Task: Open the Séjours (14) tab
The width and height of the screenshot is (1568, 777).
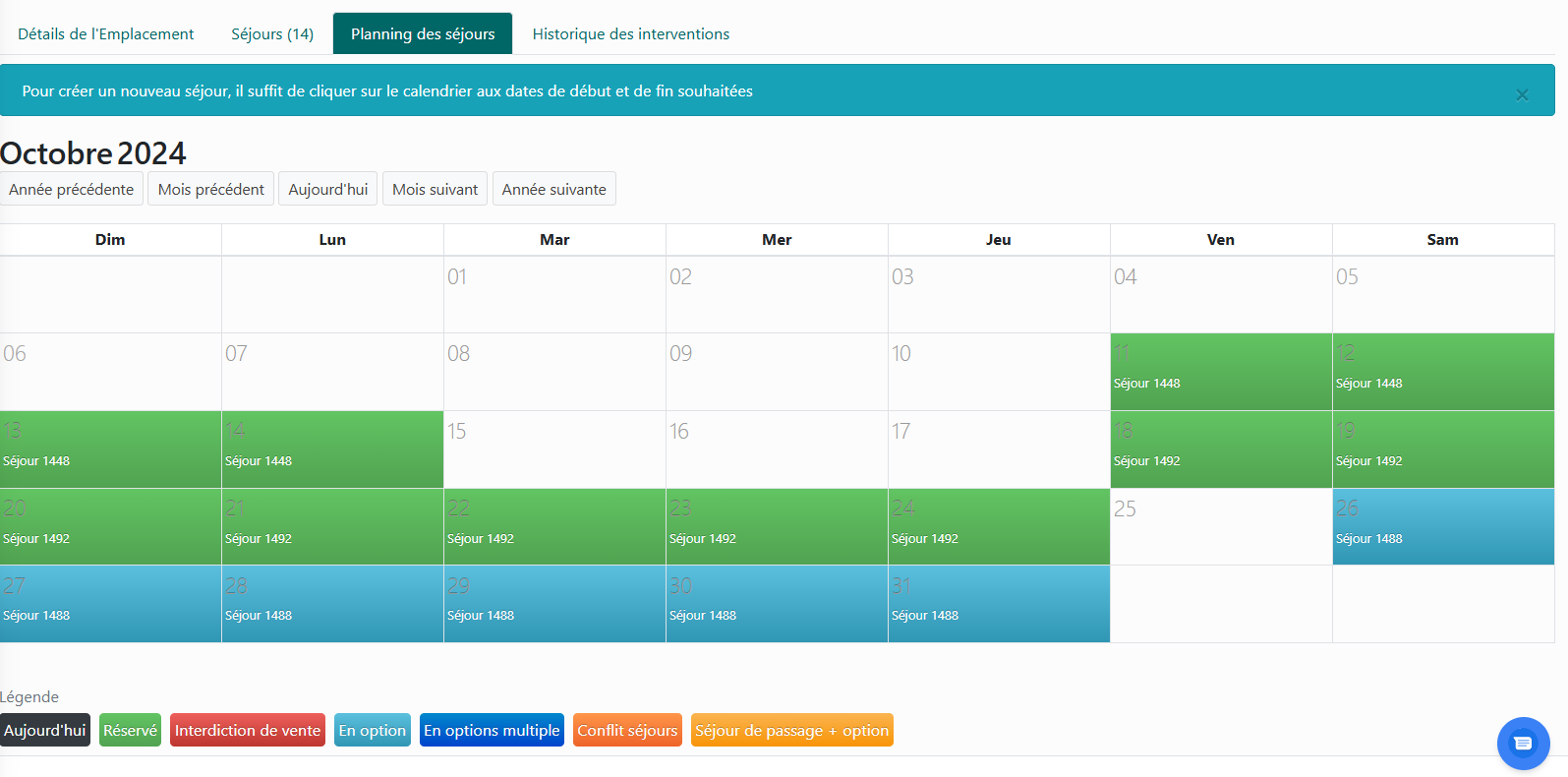Action: coord(272,34)
